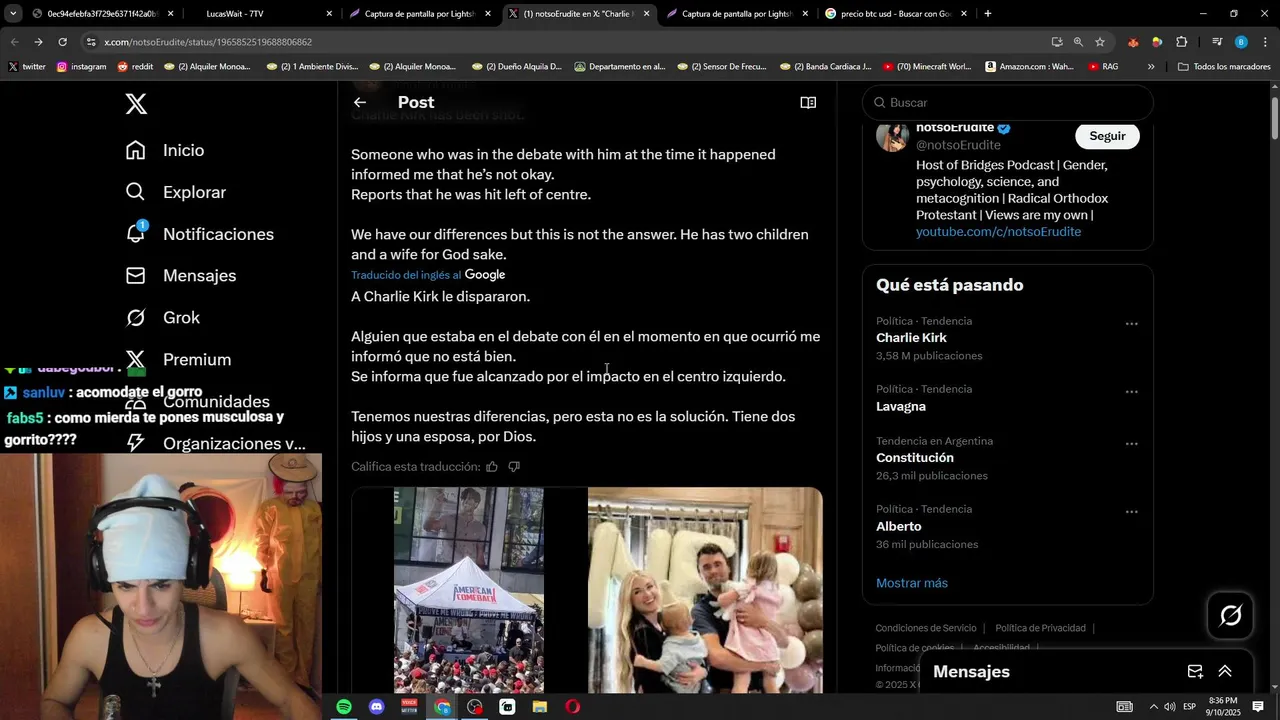The width and height of the screenshot is (1280, 720).
Task: Click Seguir to follow notsoErudite
Action: point(1107,136)
